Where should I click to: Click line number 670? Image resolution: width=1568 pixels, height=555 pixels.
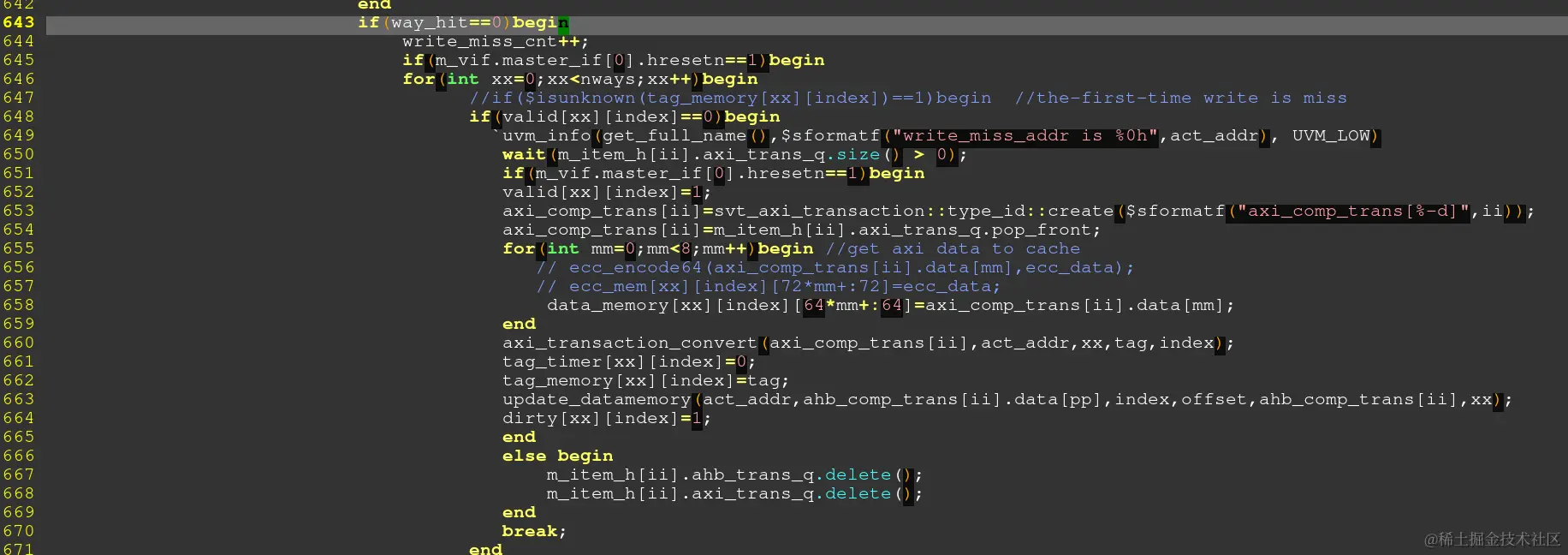coord(18,531)
